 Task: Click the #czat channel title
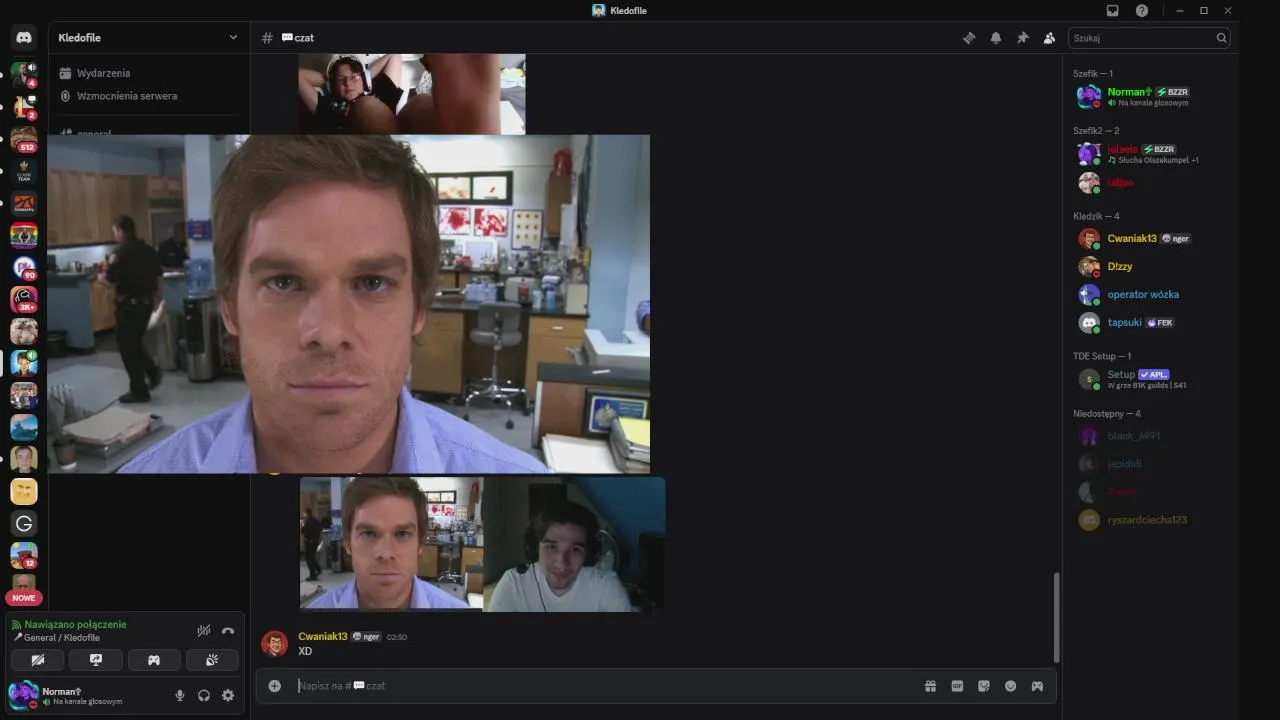(x=298, y=38)
